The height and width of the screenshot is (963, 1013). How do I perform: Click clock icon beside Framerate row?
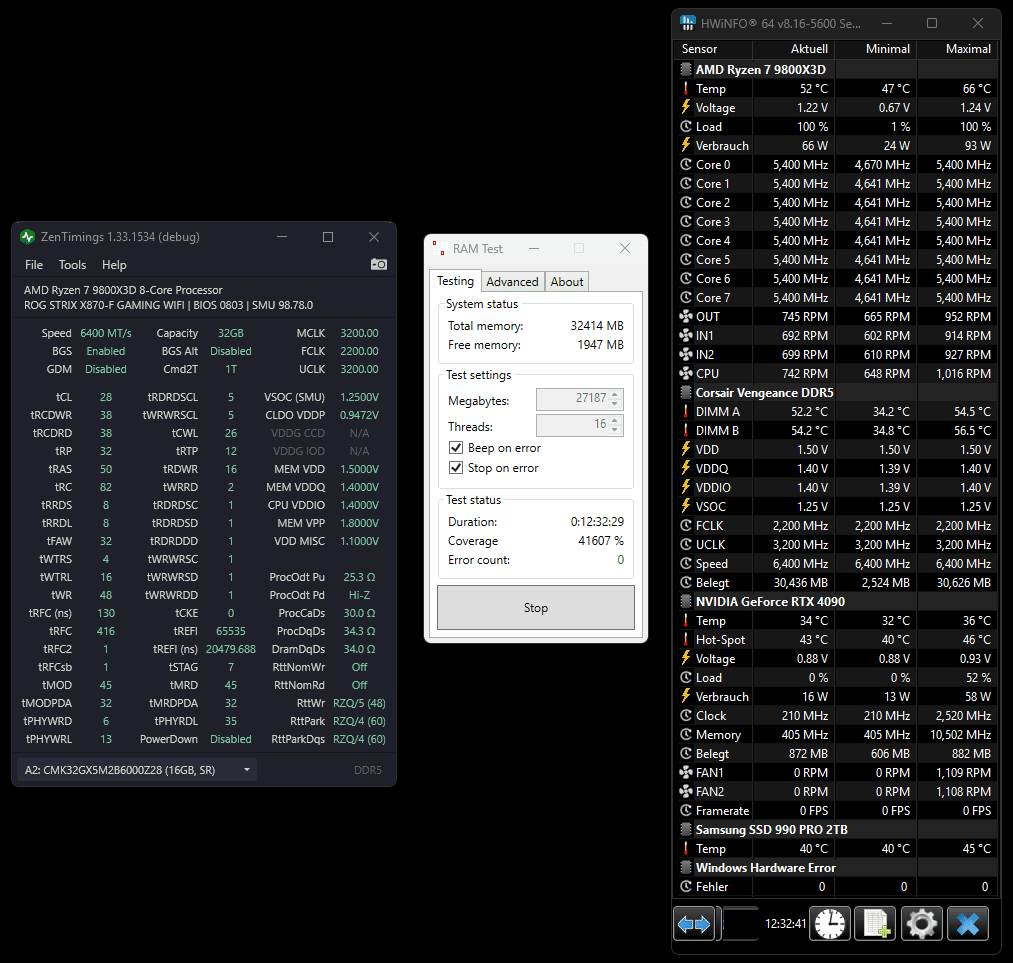pos(685,810)
